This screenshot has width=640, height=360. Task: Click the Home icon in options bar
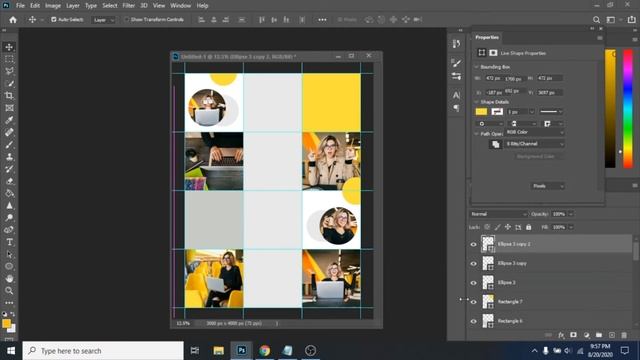point(13,20)
